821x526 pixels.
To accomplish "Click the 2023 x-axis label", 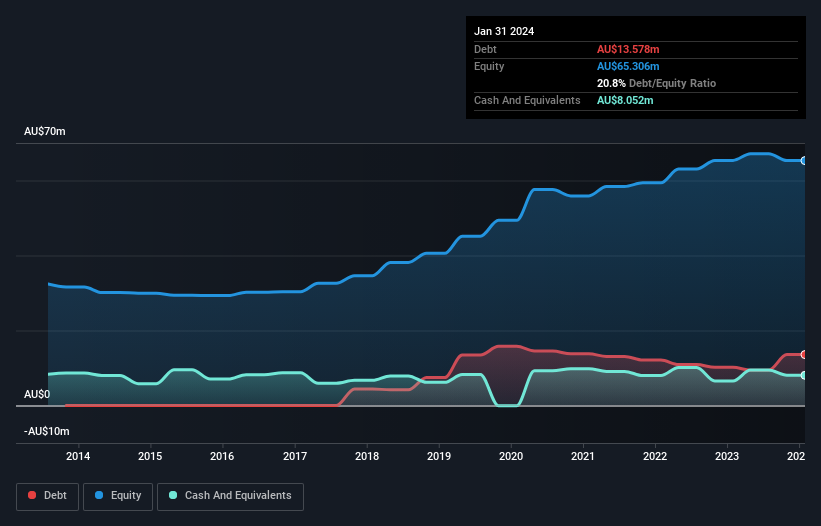I will pos(727,456).
